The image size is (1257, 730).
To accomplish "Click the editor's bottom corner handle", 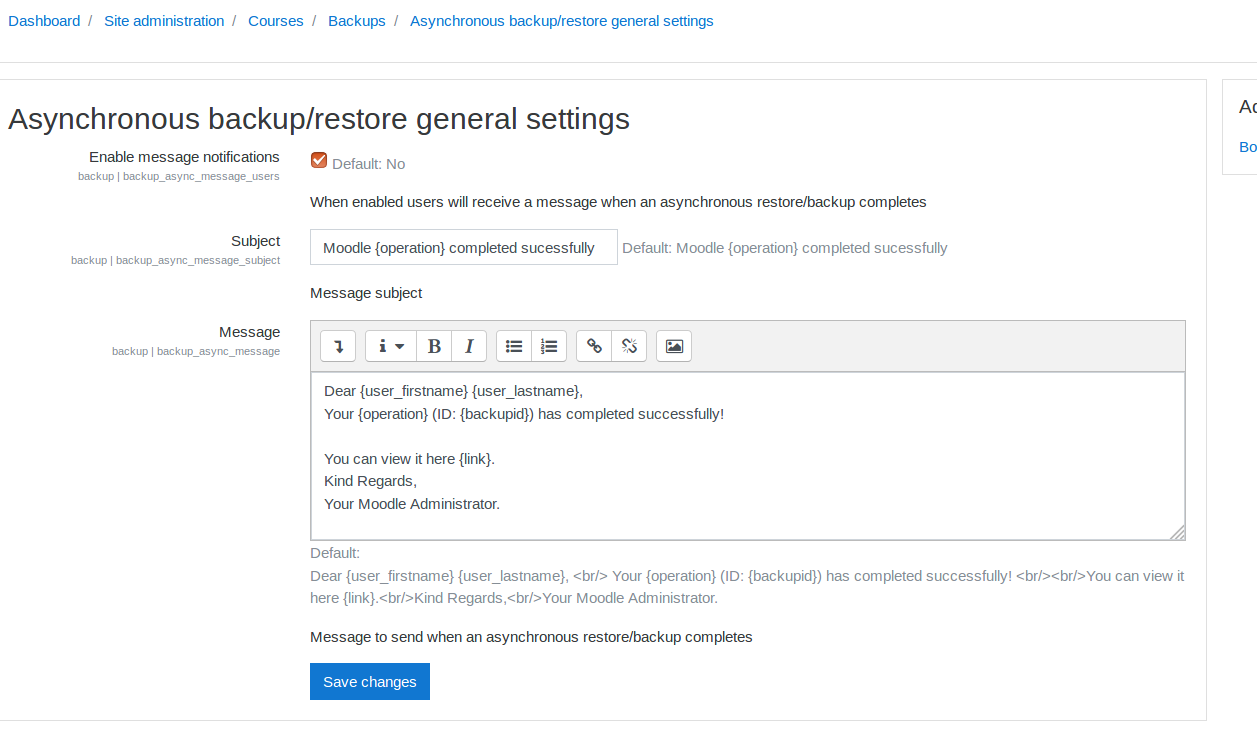I will point(1177,532).
